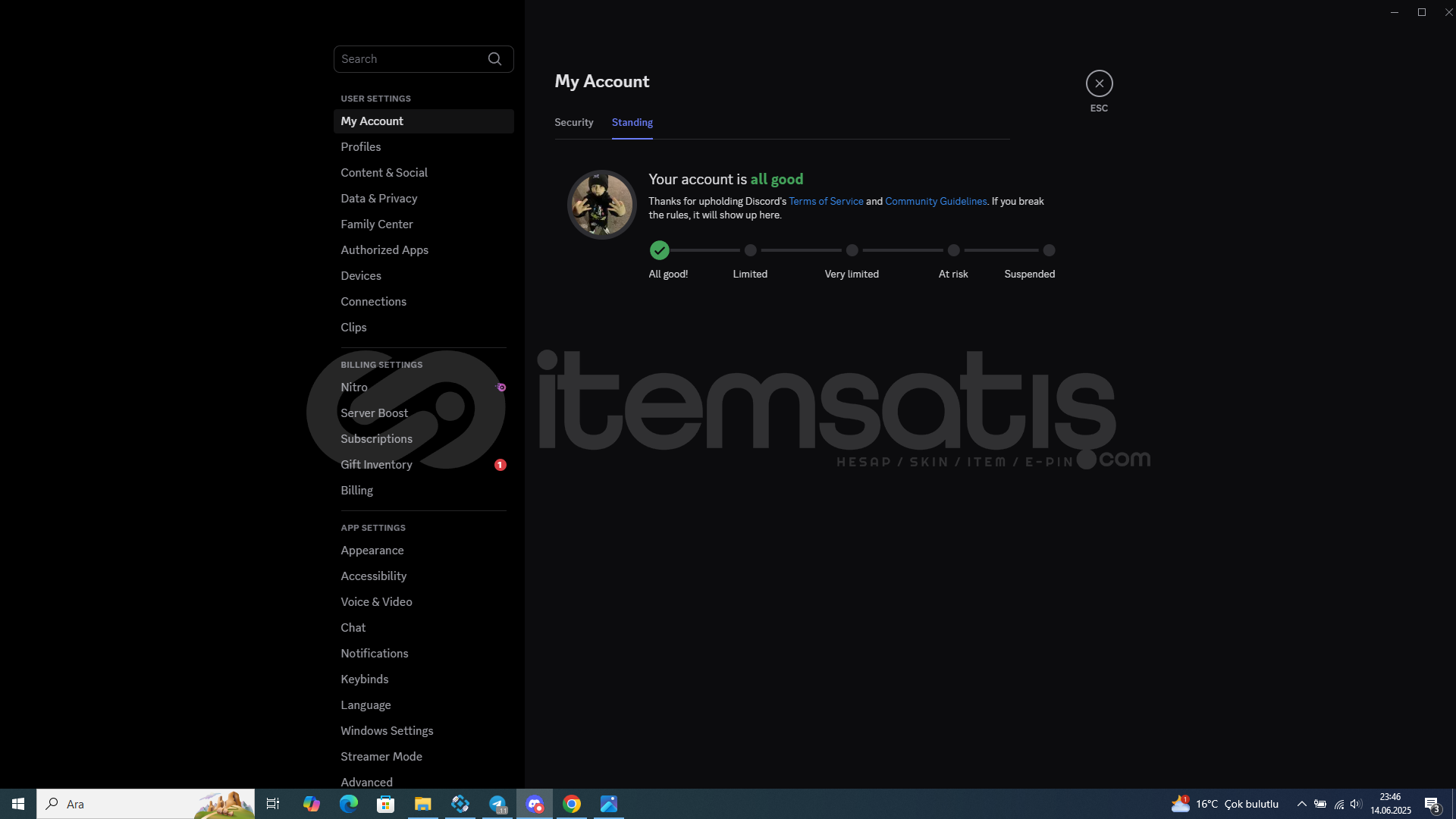Open the clock and date flyout

click(x=1391, y=804)
